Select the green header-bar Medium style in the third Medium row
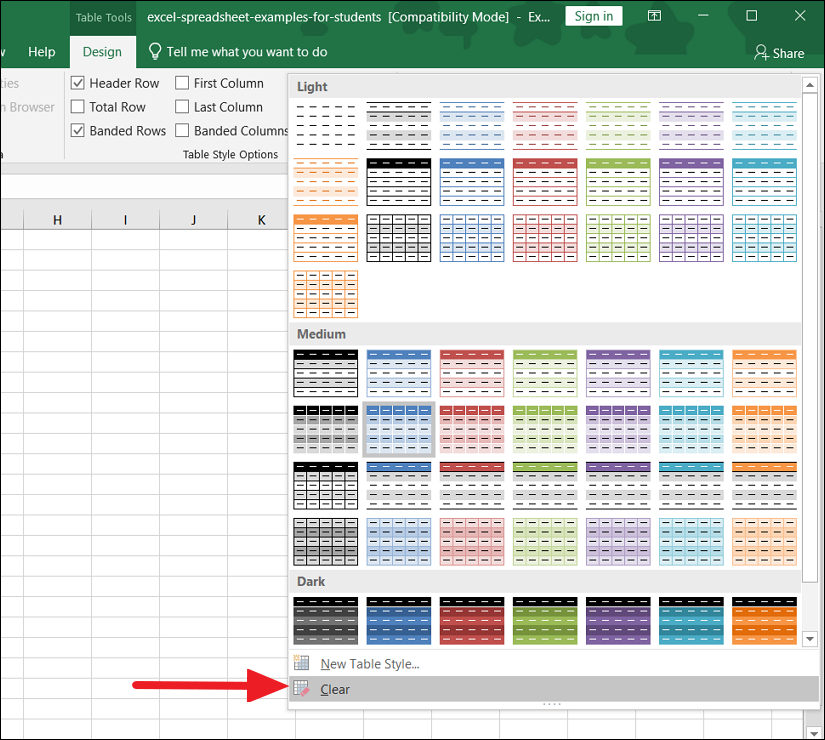This screenshot has height=740, width=825. pyautogui.click(x=545, y=486)
